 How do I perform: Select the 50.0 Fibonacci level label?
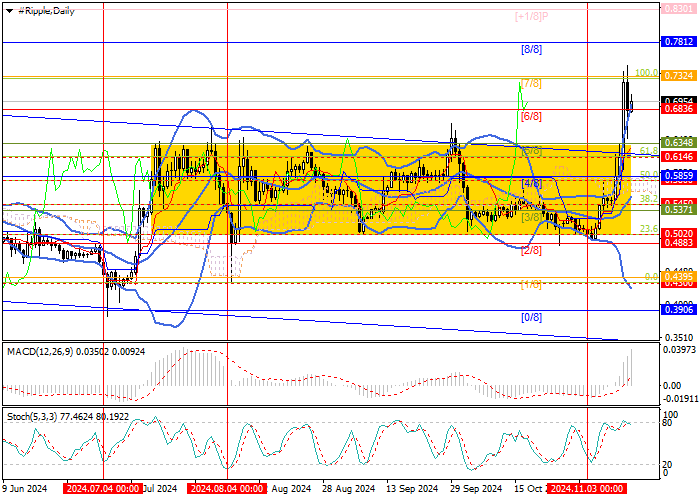649,175
